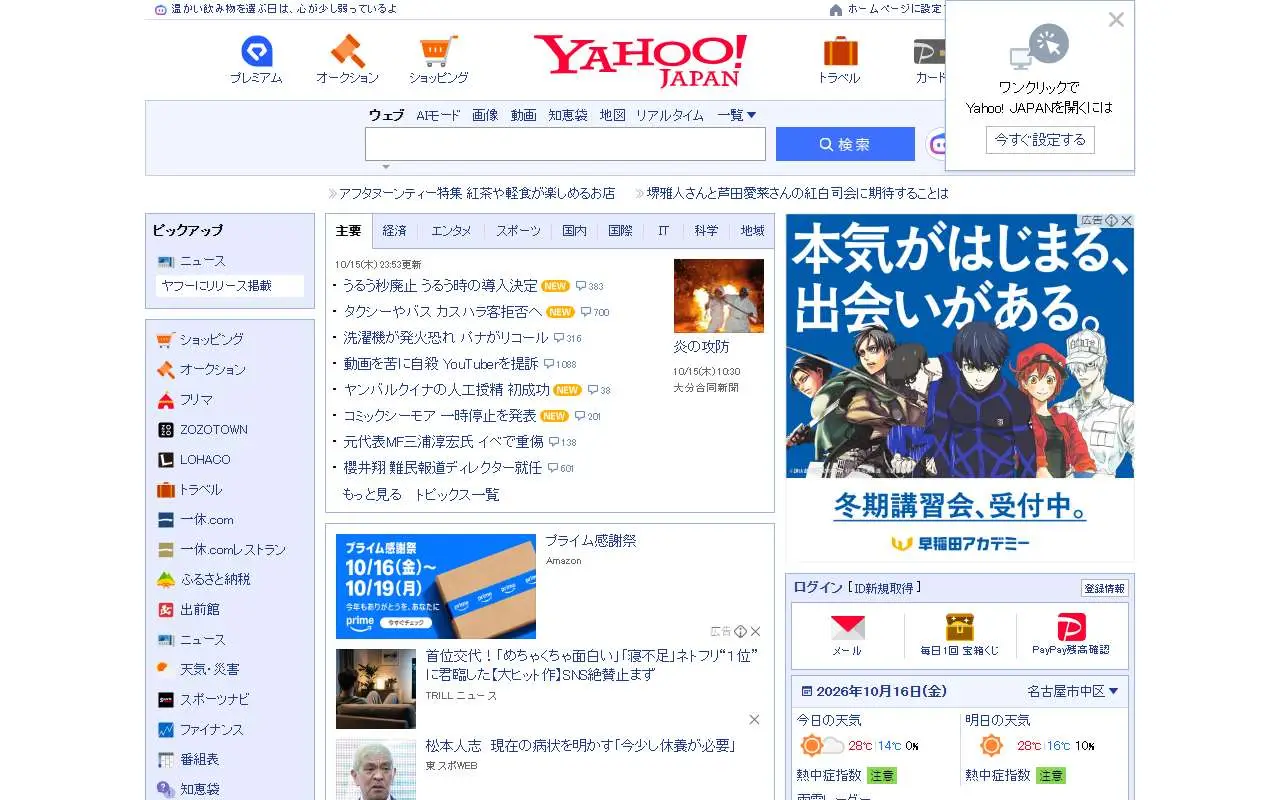Open フリマ in the left sidebar
Viewport: 1280px width, 800px height.
(196, 400)
